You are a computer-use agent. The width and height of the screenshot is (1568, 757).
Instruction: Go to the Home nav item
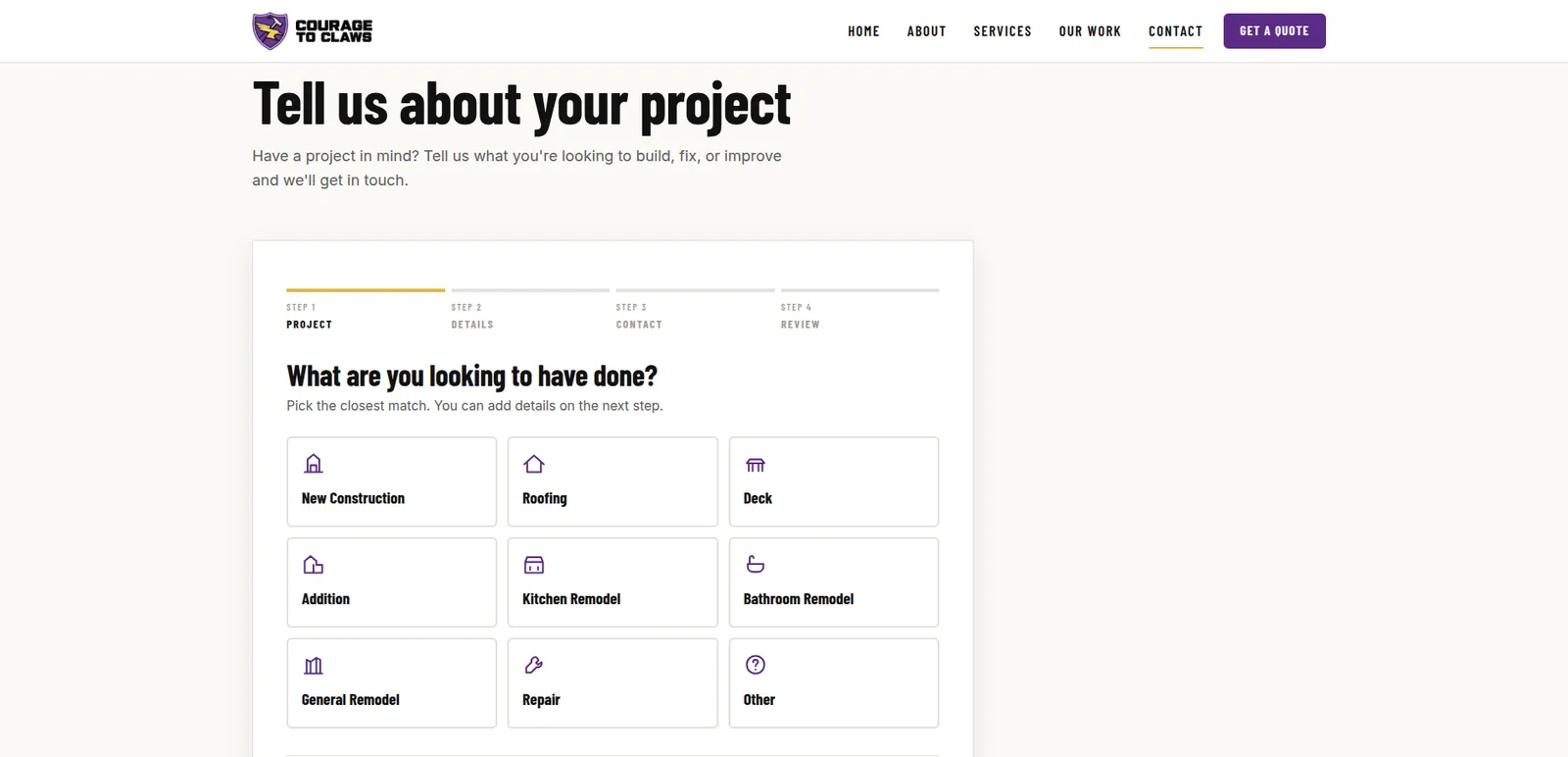(863, 31)
